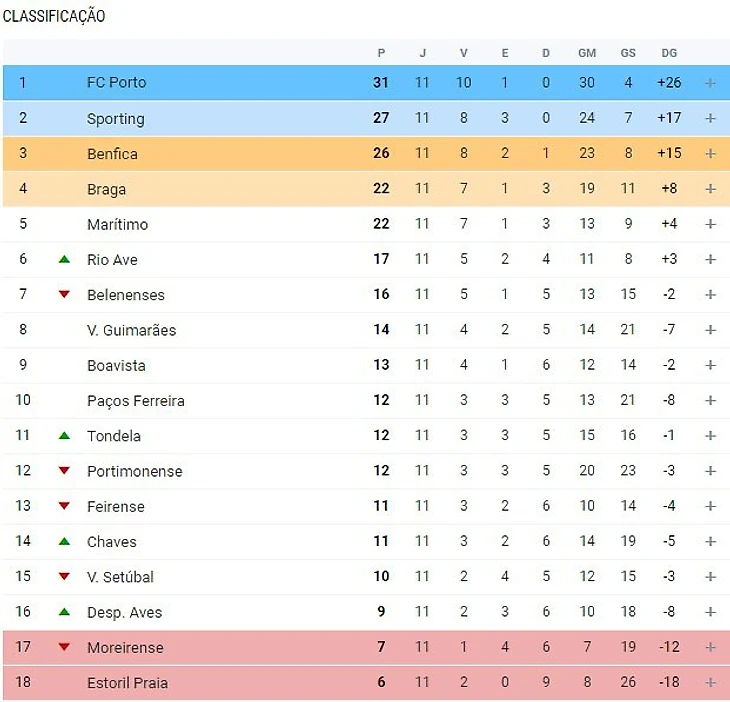Expand the FC Porto row plus sign

click(x=710, y=83)
